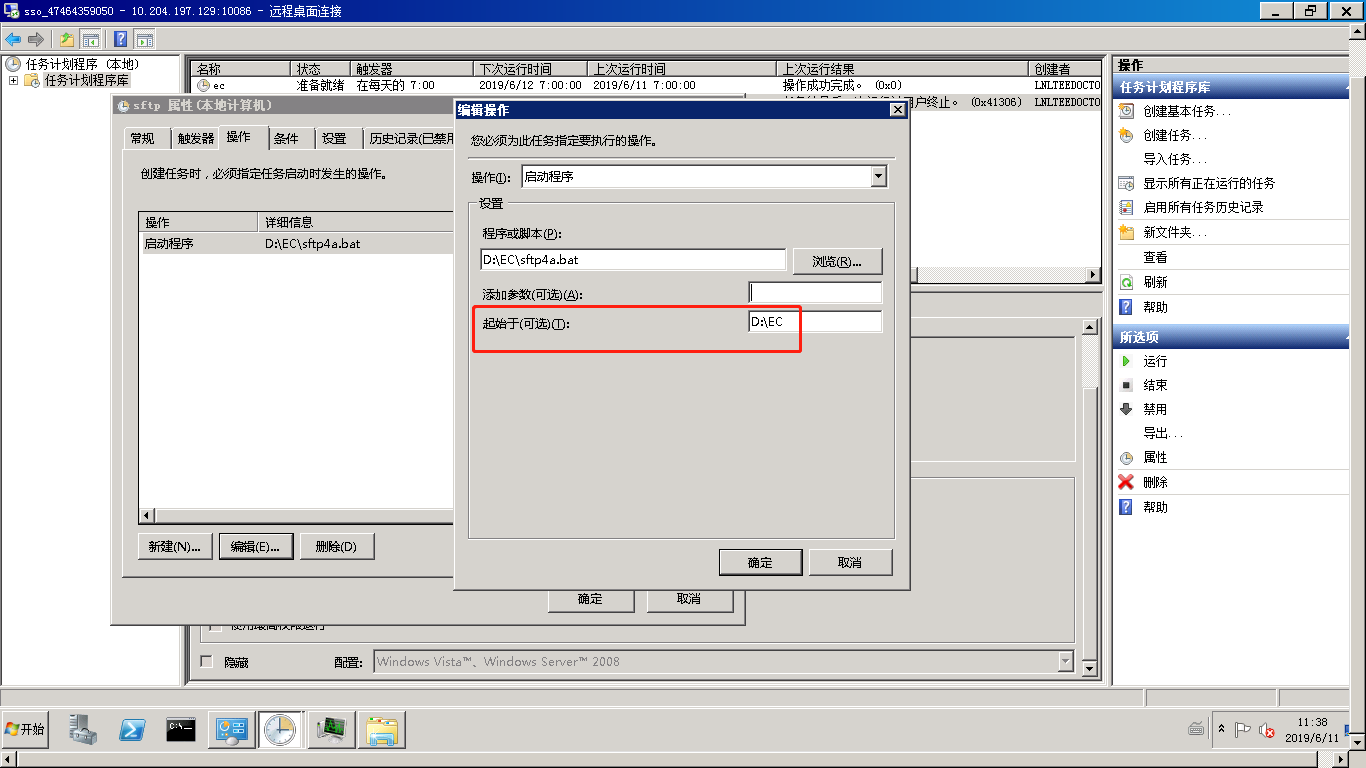Click 新文件夹 in the actions pane
The height and width of the screenshot is (768, 1366).
coord(1175,232)
